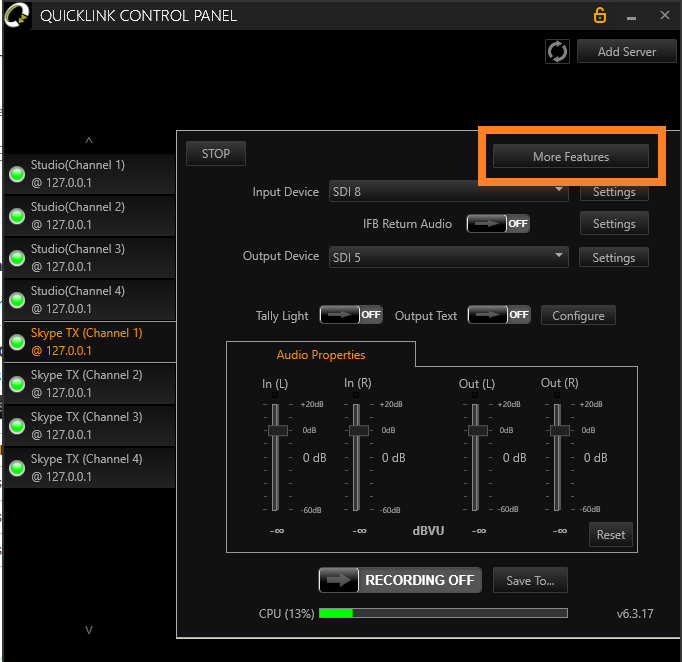683x662 pixels.
Task: Minimize the Quicklink Control Panel window
Action: pos(631,17)
